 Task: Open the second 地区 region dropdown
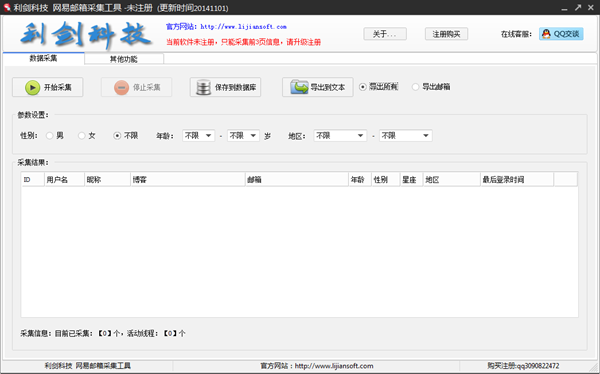406,136
